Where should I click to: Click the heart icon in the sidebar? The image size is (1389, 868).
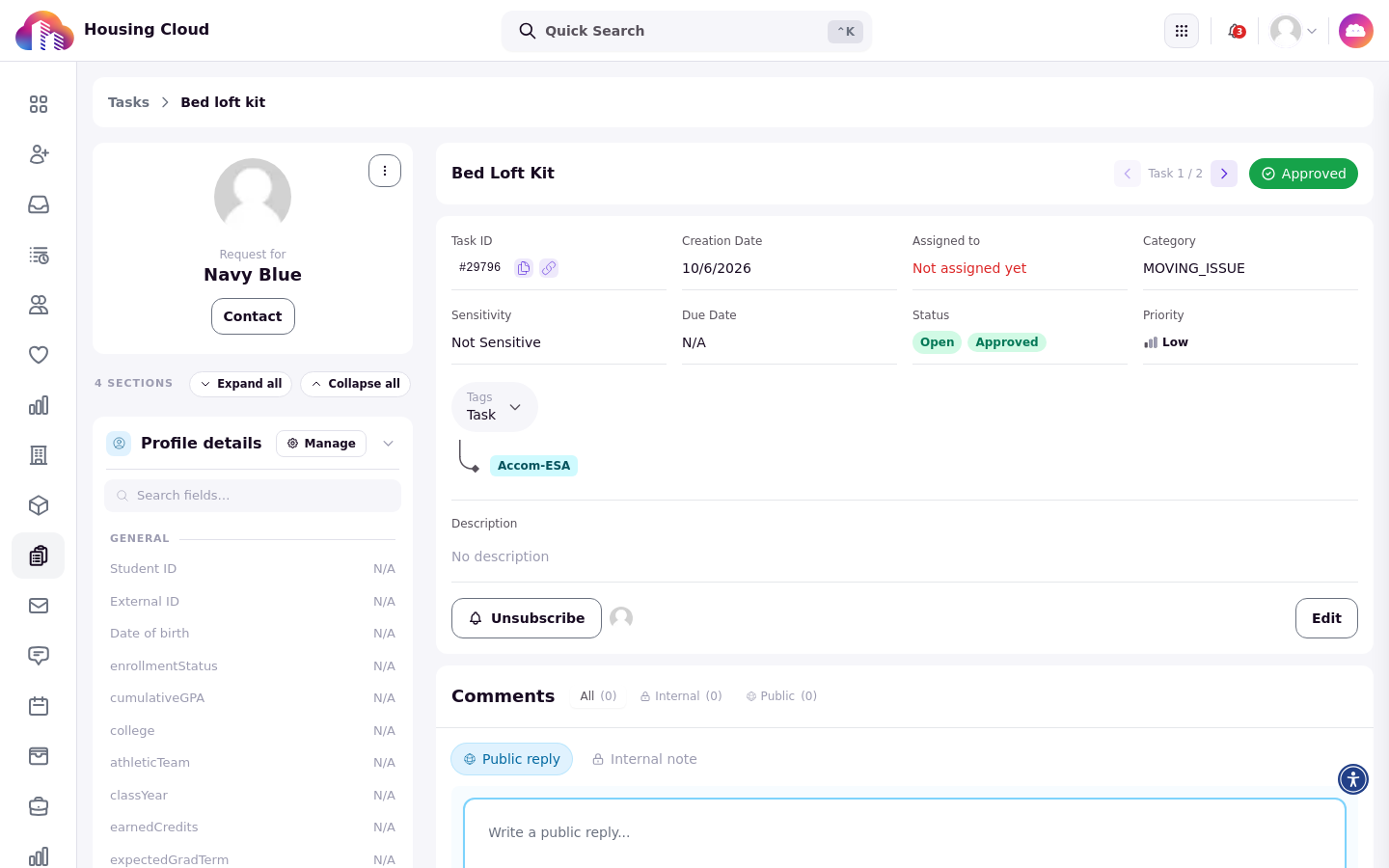point(39,355)
